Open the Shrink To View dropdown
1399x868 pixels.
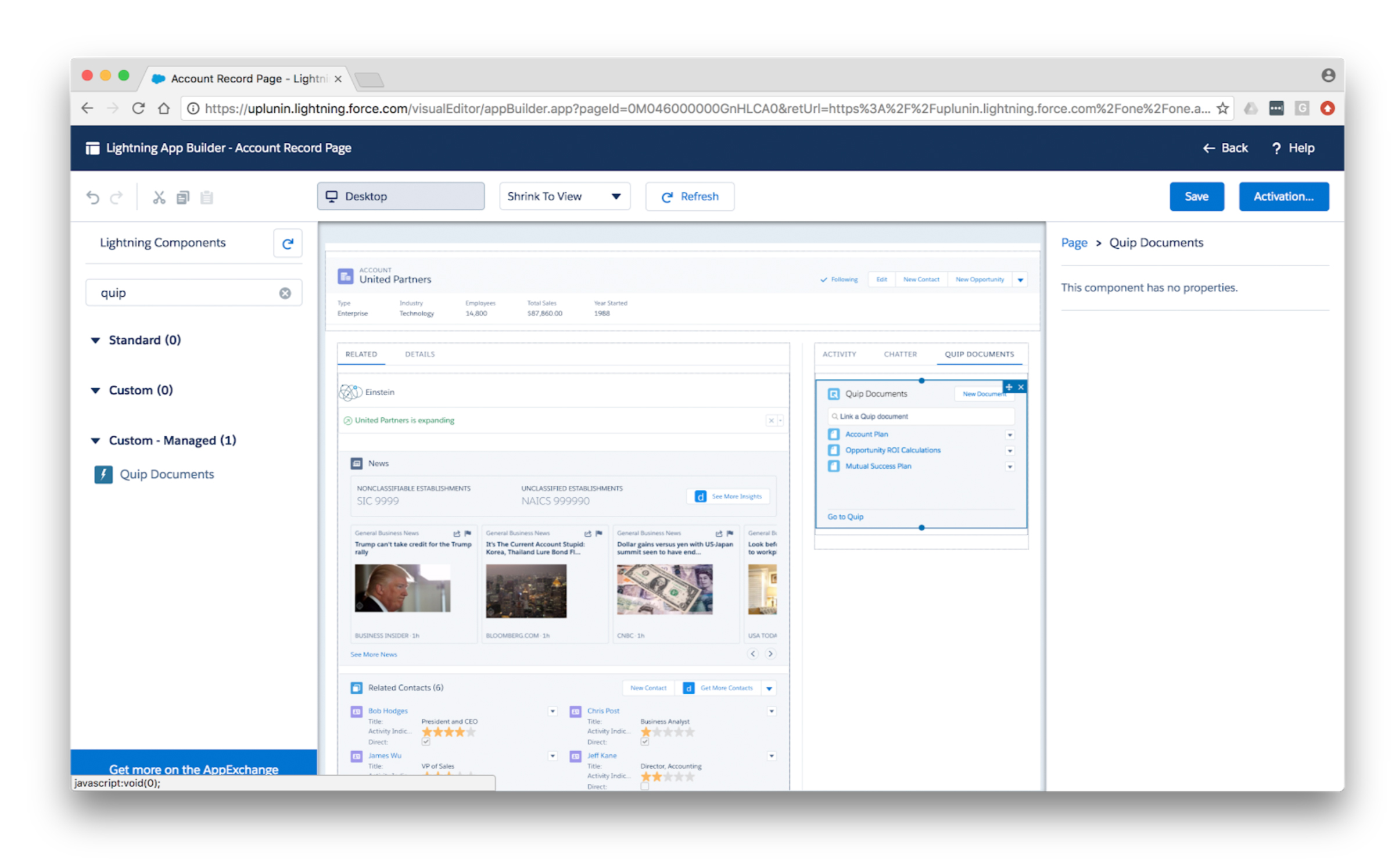tap(565, 196)
